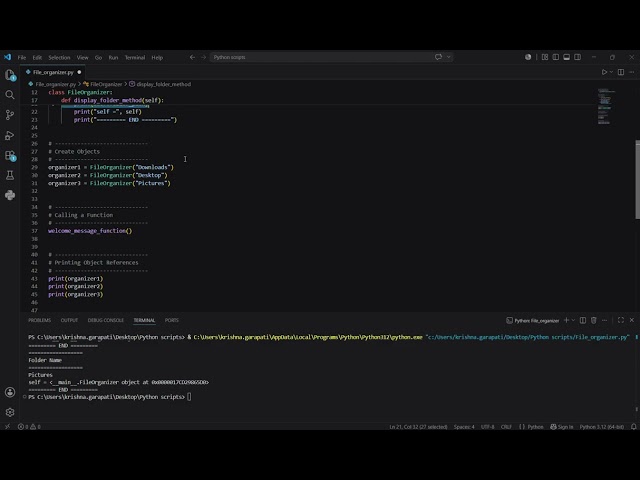The image size is (640, 480).
Task: Open the terminal panel More Actions menu
Action: point(605,320)
